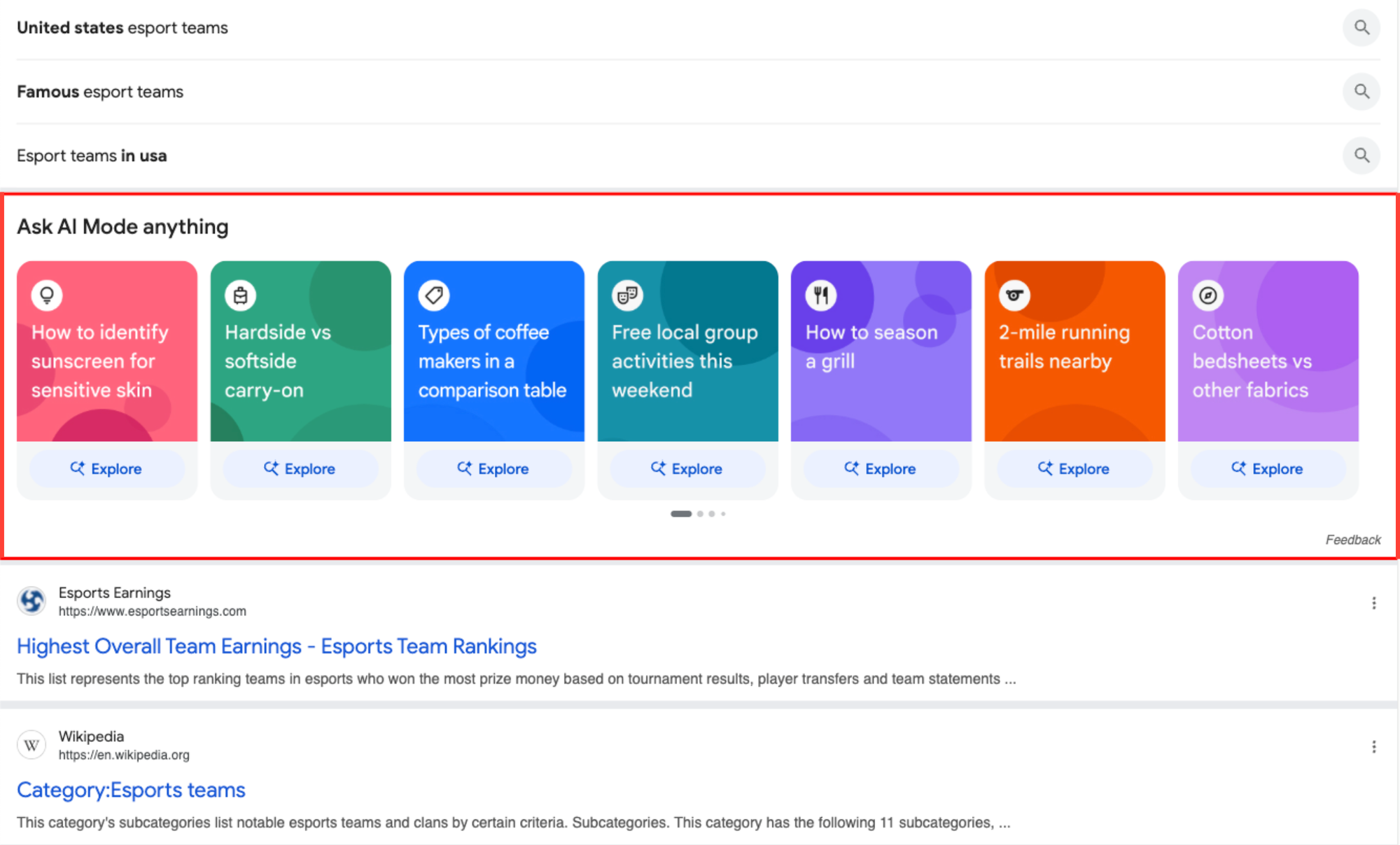The width and height of the screenshot is (1400, 845).
Task: Click compass icon on Cotton bedsheets card
Action: coord(1208,295)
